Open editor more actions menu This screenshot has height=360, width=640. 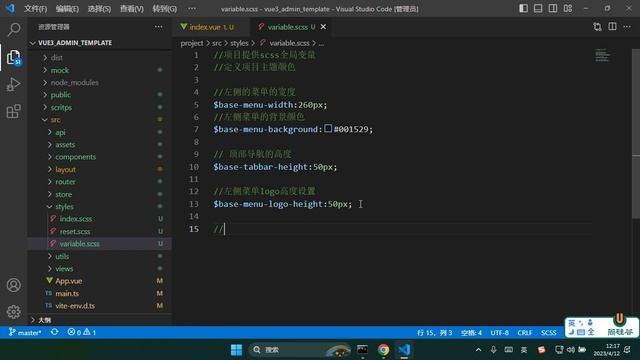click(627, 27)
